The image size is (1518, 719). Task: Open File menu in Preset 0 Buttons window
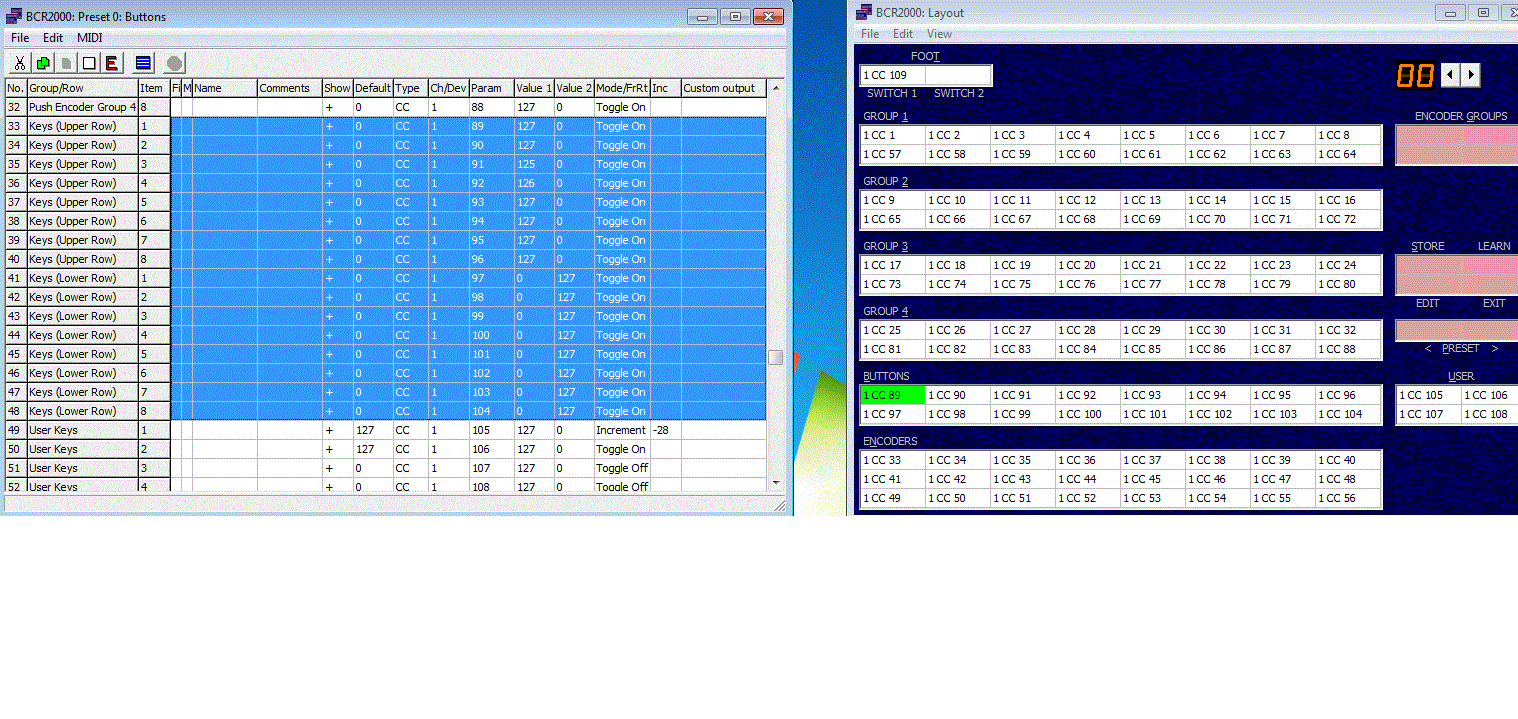(x=20, y=38)
